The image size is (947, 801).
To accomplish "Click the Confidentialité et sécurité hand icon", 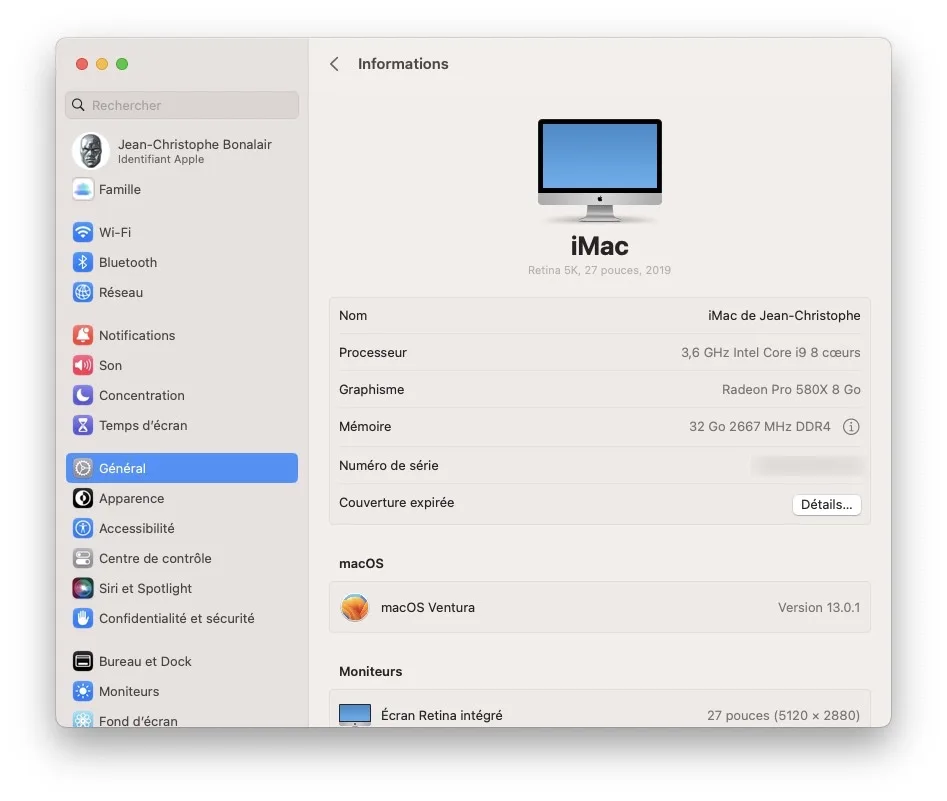I will 83,619.
